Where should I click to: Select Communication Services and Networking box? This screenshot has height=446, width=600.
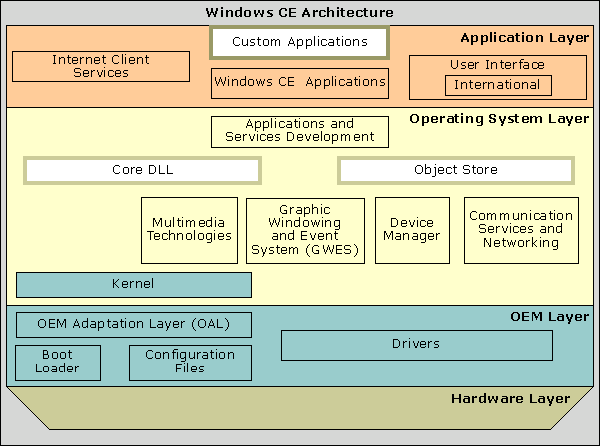(521, 230)
